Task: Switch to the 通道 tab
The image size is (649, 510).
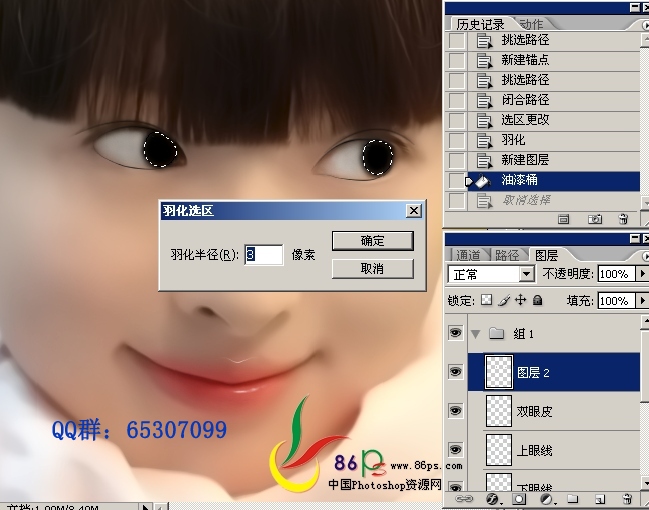Action: [x=468, y=255]
